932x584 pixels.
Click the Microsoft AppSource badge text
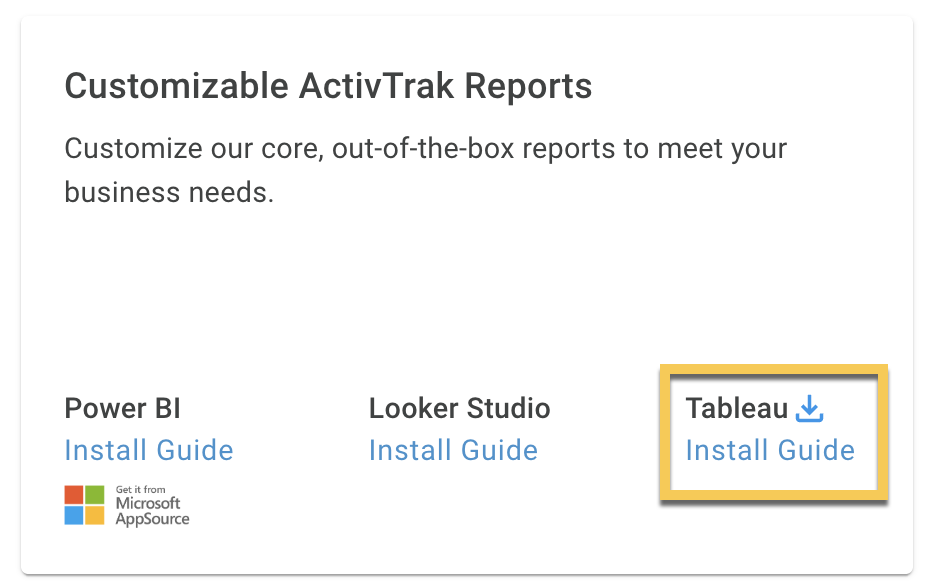click(152, 506)
